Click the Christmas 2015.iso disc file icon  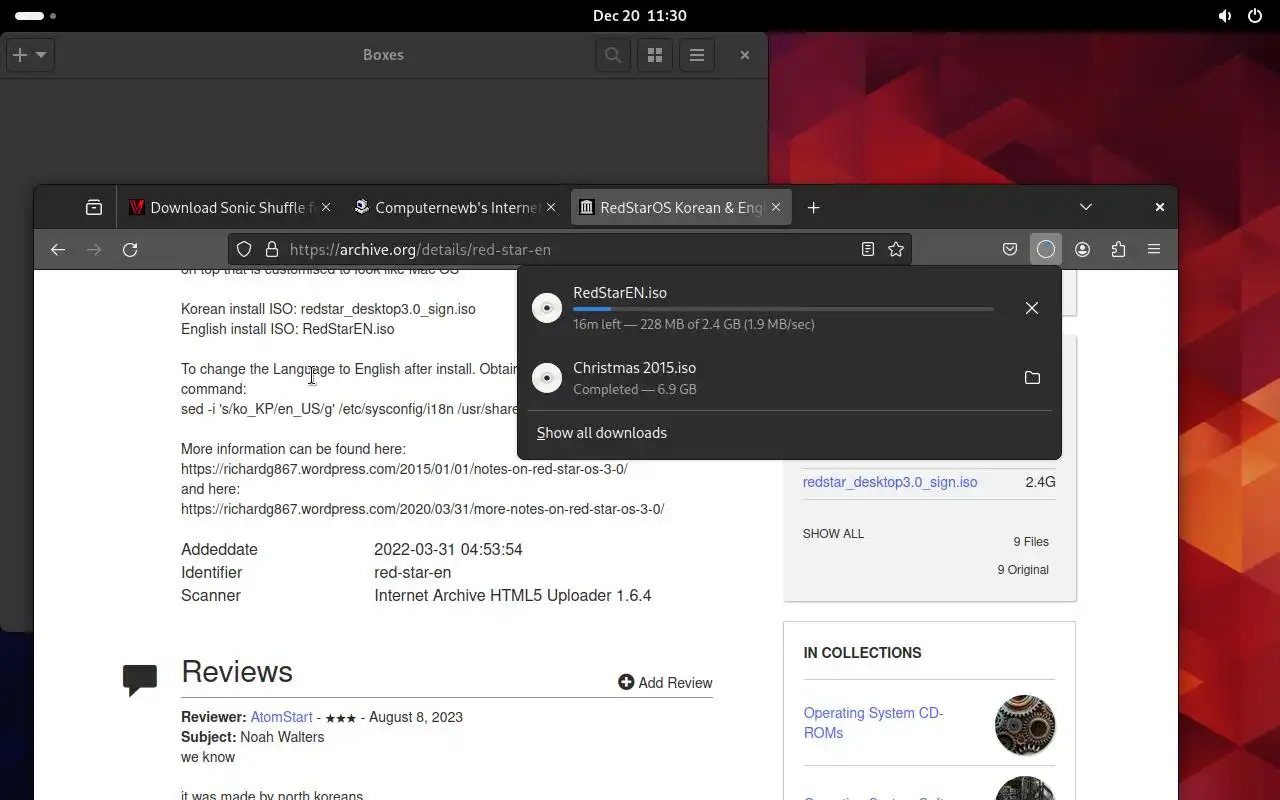pyautogui.click(x=547, y=378)
